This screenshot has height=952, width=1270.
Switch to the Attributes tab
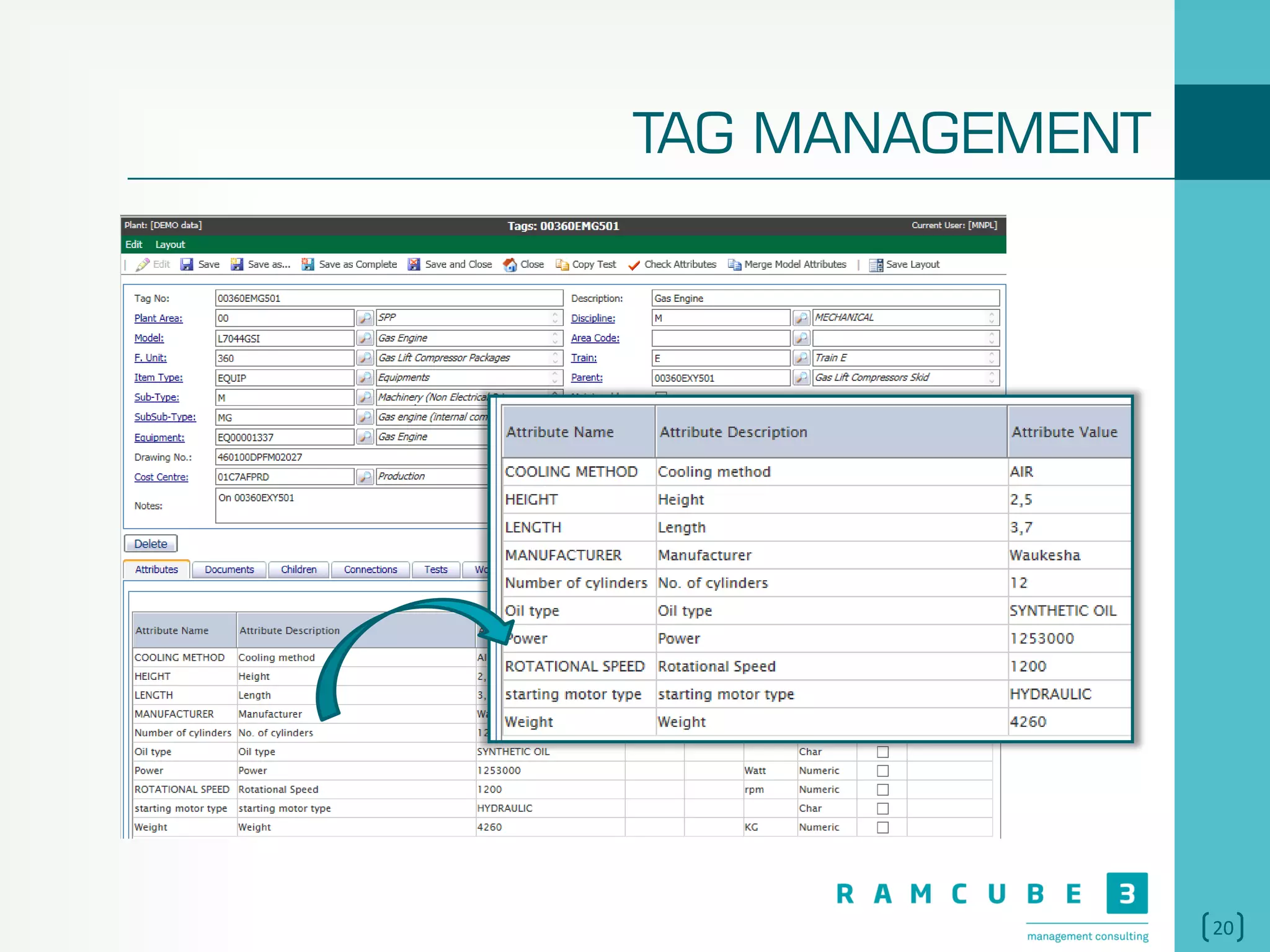click(x=156, y=570)
